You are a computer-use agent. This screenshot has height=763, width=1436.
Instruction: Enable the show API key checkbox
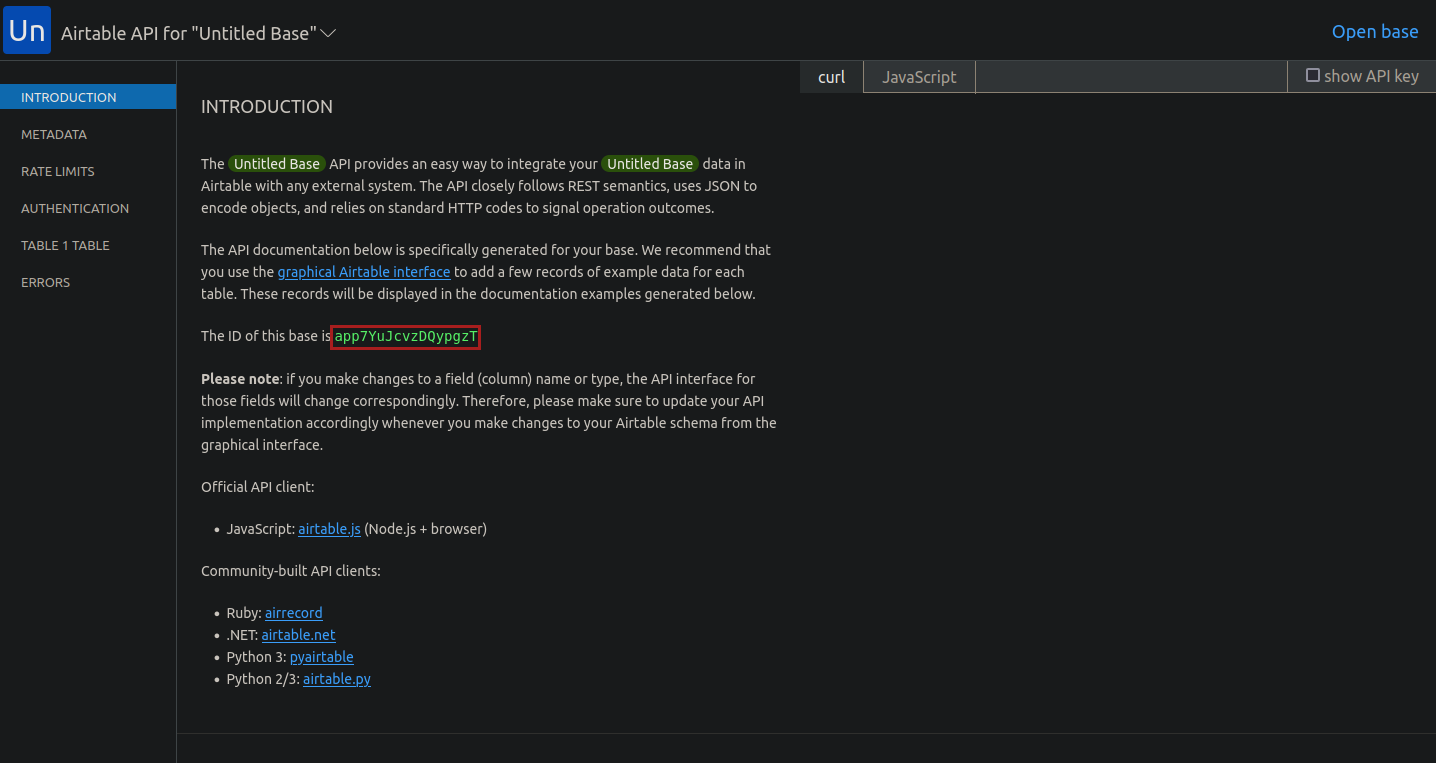pos(1313,75)
